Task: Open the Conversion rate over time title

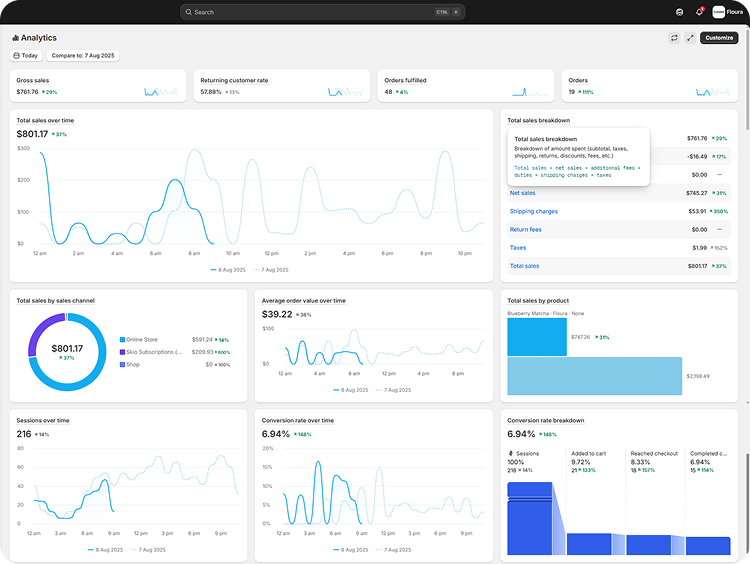Action: [298, 420]
